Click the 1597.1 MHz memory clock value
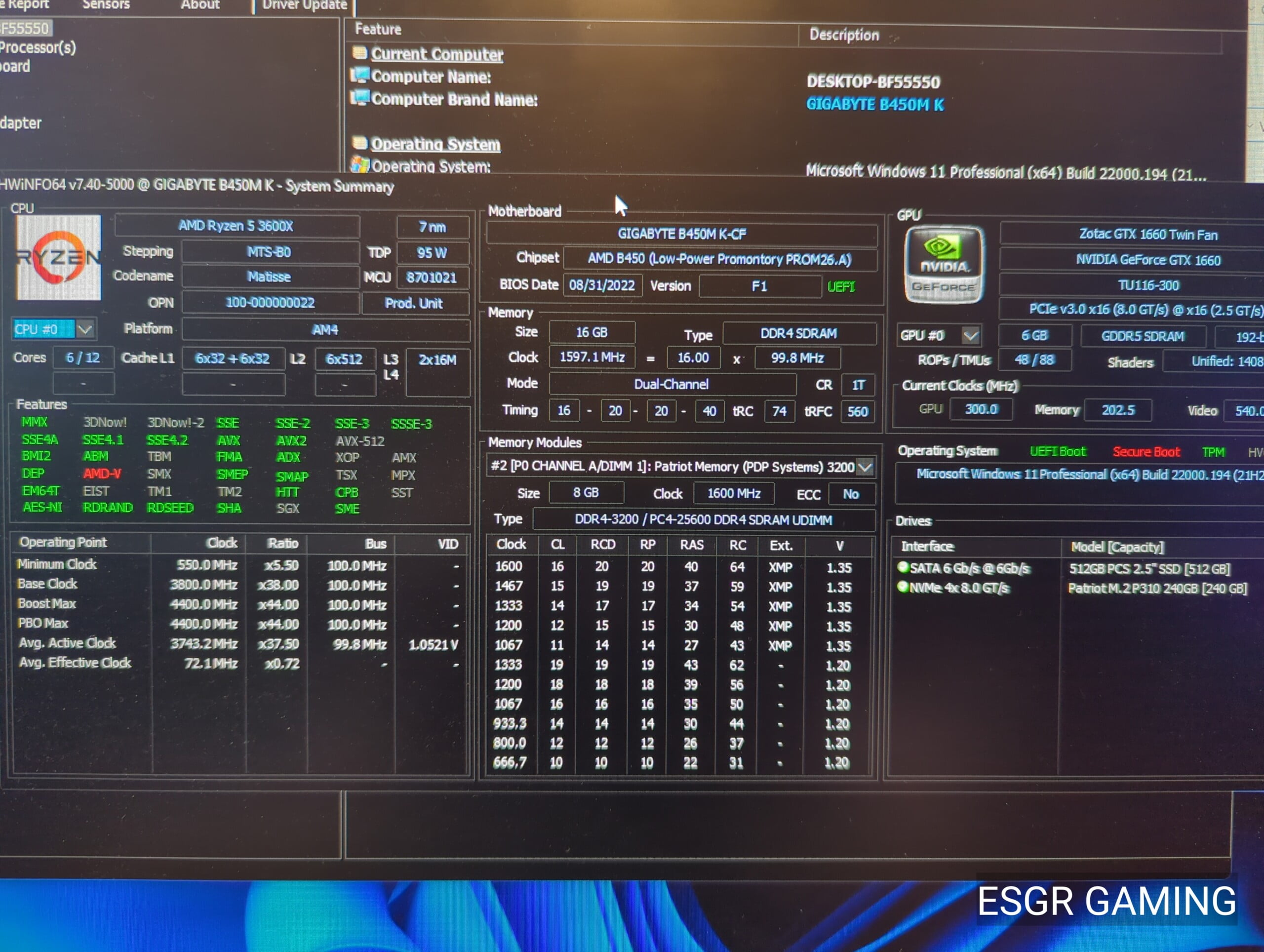 point(592,357)
